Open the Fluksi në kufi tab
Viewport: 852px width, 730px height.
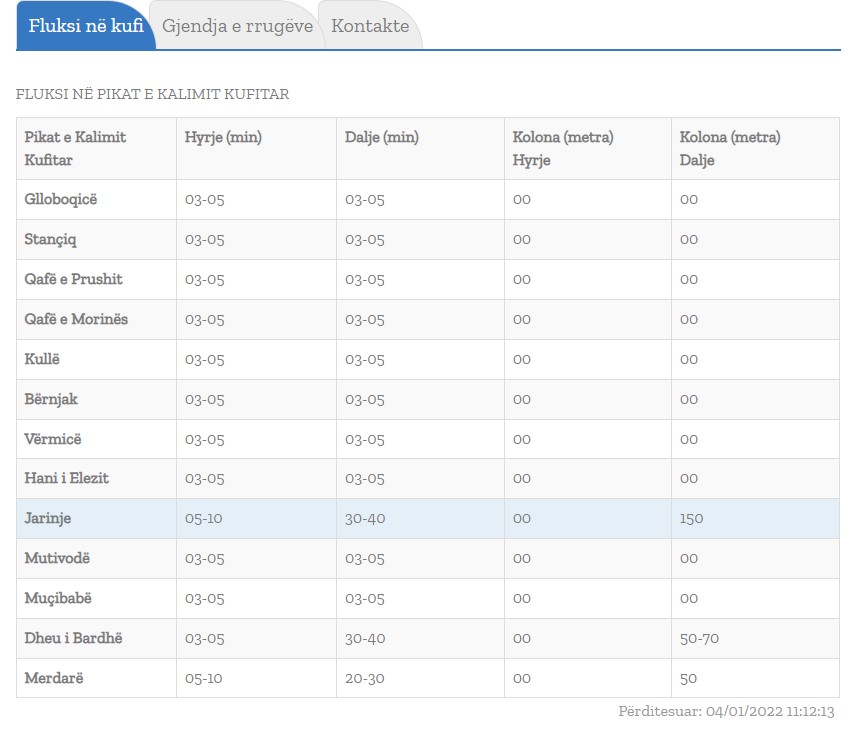pyautogui.click(x=85, y=26)
